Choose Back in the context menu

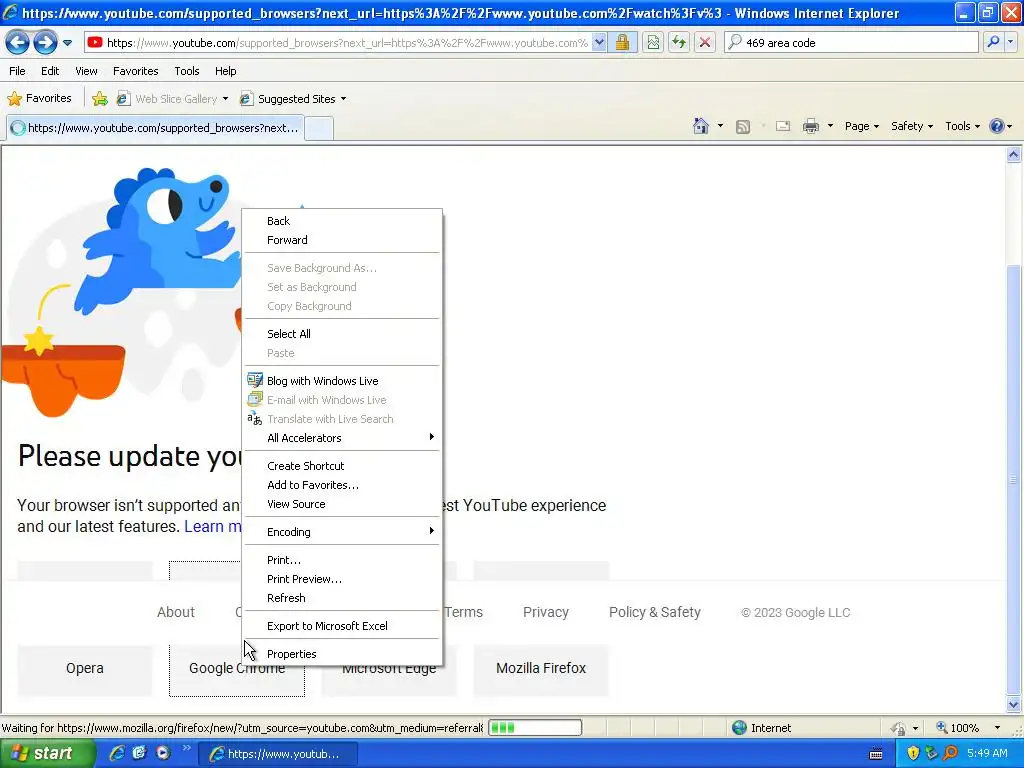pyautogui.click(x=342, y=221)
